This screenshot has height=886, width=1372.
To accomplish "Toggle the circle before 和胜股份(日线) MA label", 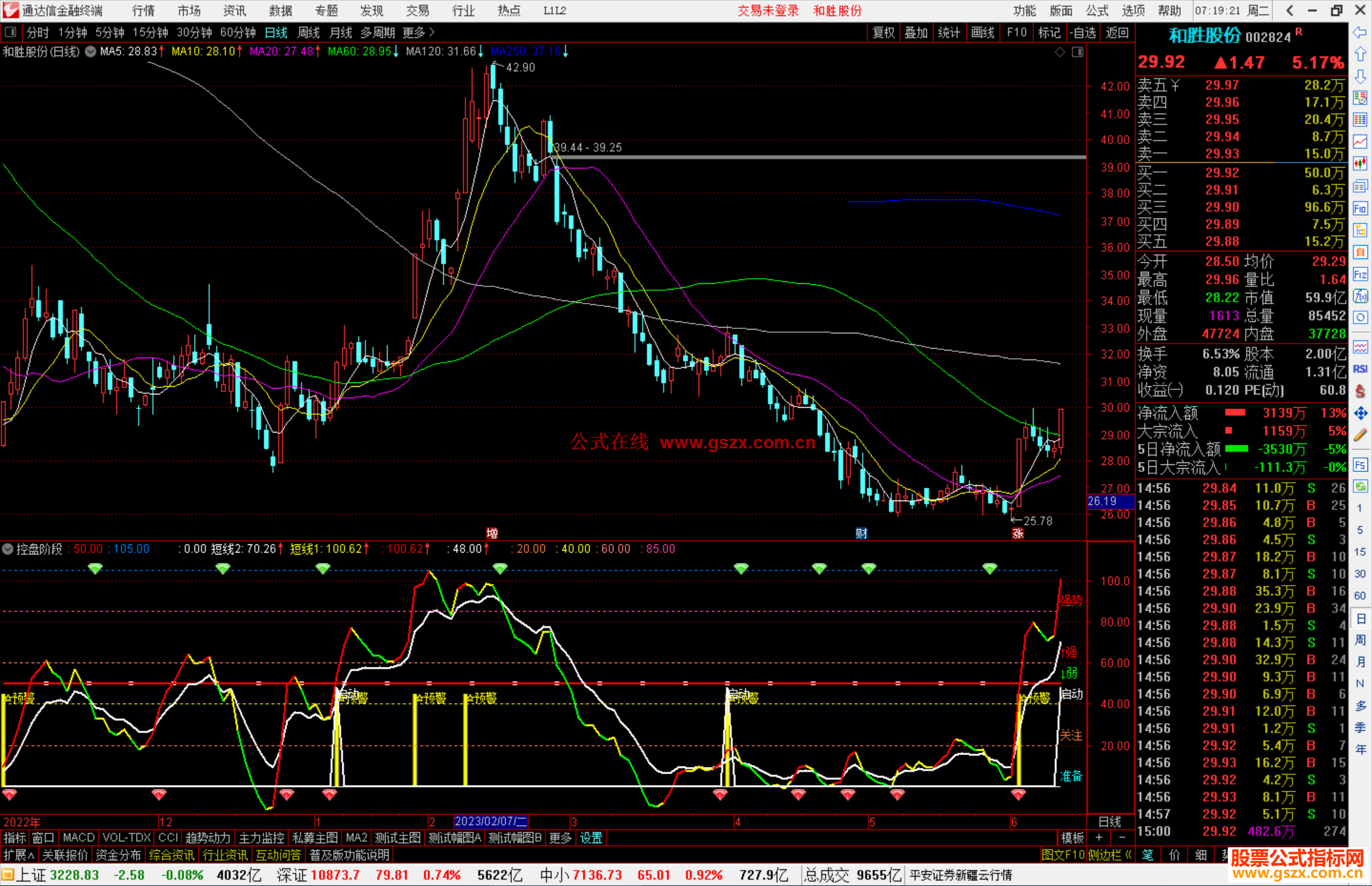I will tap(91, 51).
